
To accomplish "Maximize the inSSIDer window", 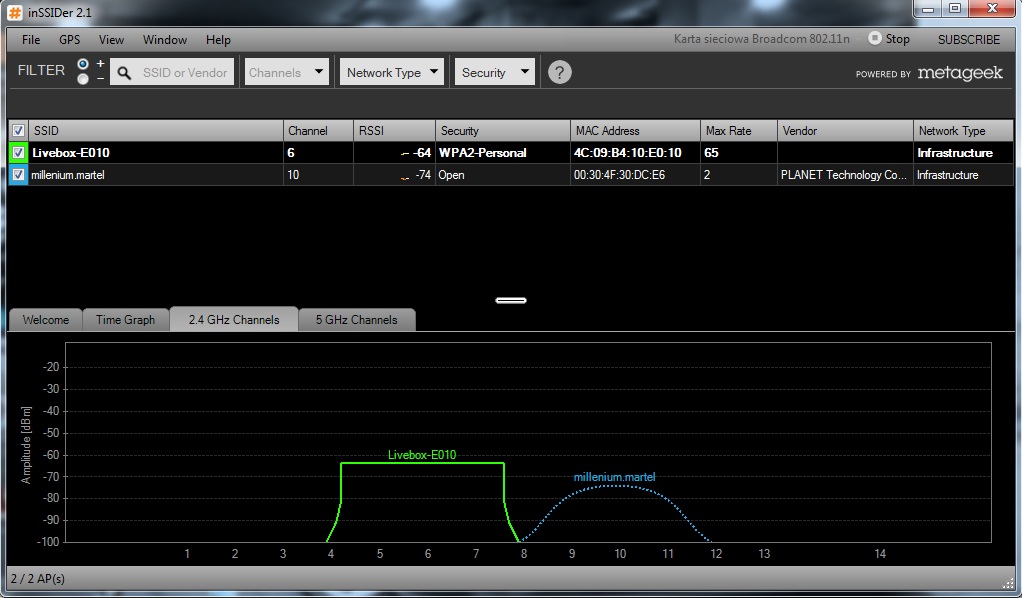I will click(x=955, y=9).
